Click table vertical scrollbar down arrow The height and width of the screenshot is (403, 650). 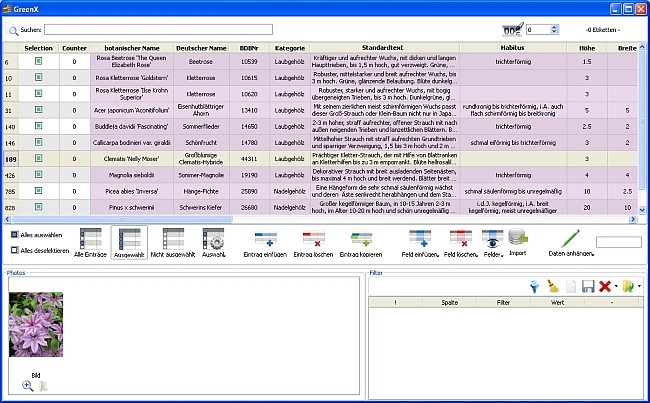click(642, 211)
